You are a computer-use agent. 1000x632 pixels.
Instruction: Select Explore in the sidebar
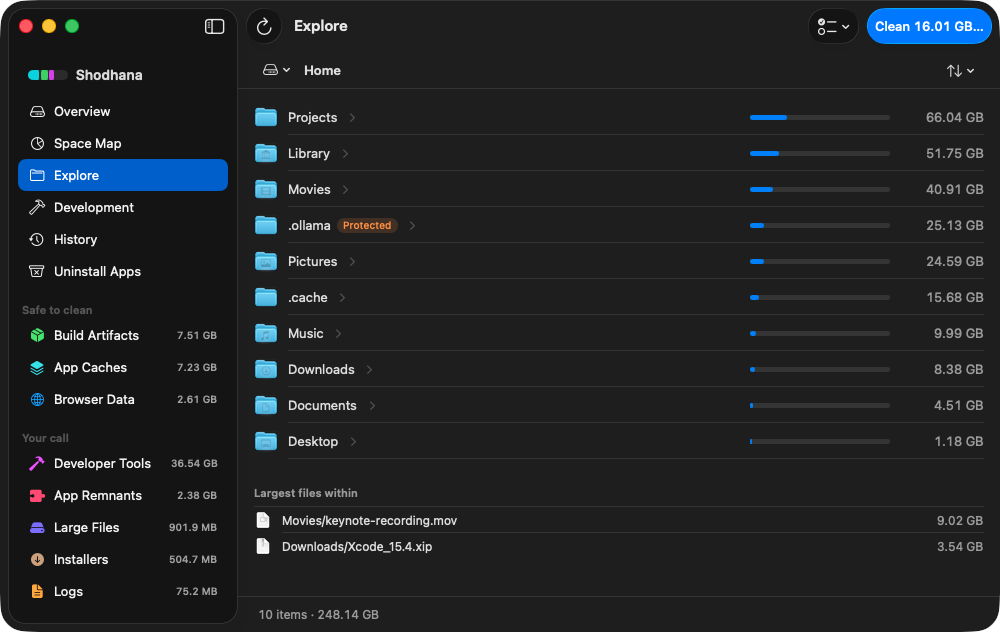click(123, 175)
